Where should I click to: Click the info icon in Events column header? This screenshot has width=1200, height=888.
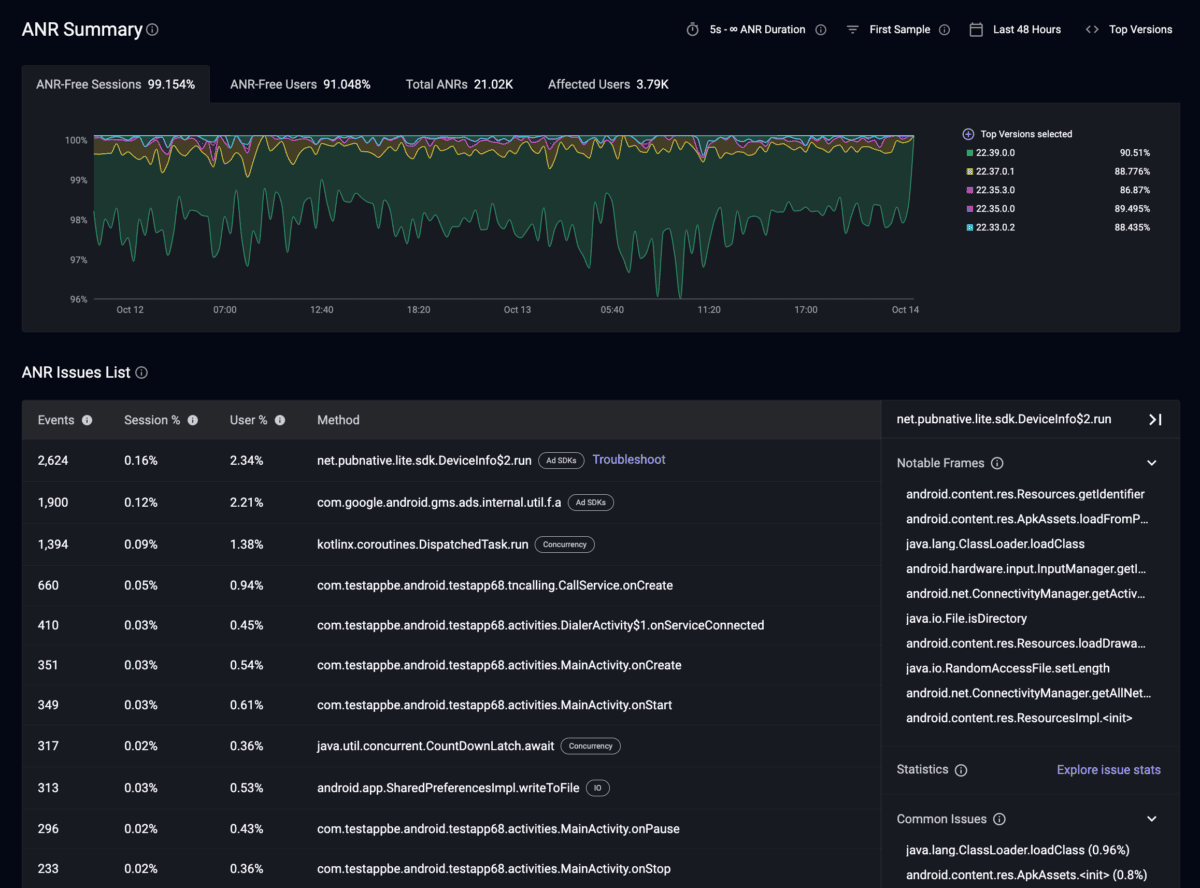coord(87,420)
